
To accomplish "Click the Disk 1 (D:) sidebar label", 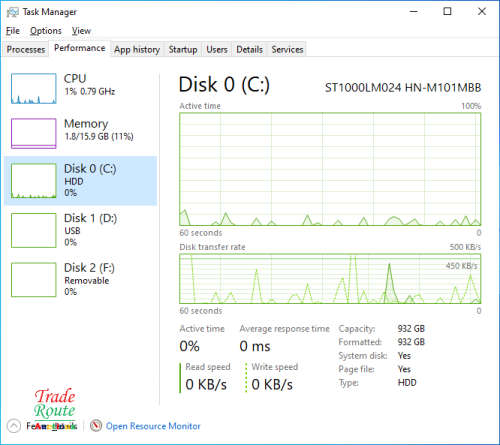I will point(90,218).
